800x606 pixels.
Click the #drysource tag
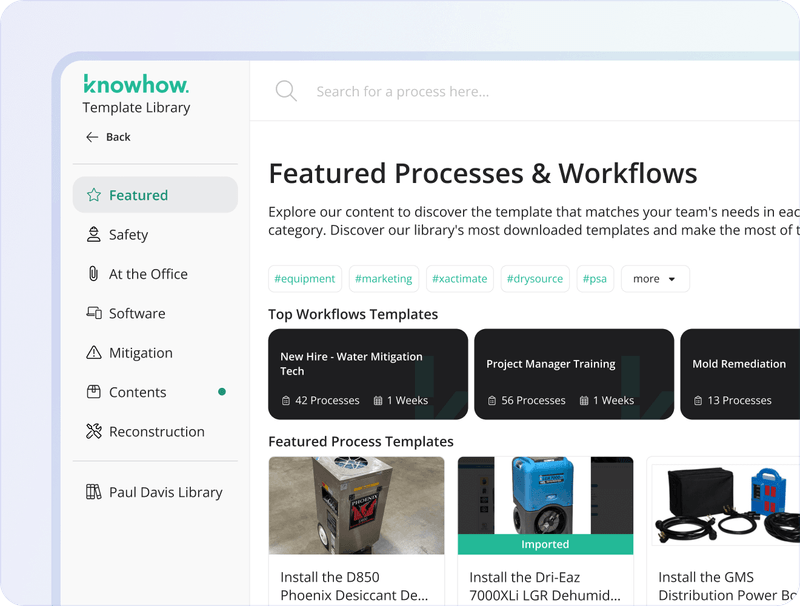click(x=535, y=279)
